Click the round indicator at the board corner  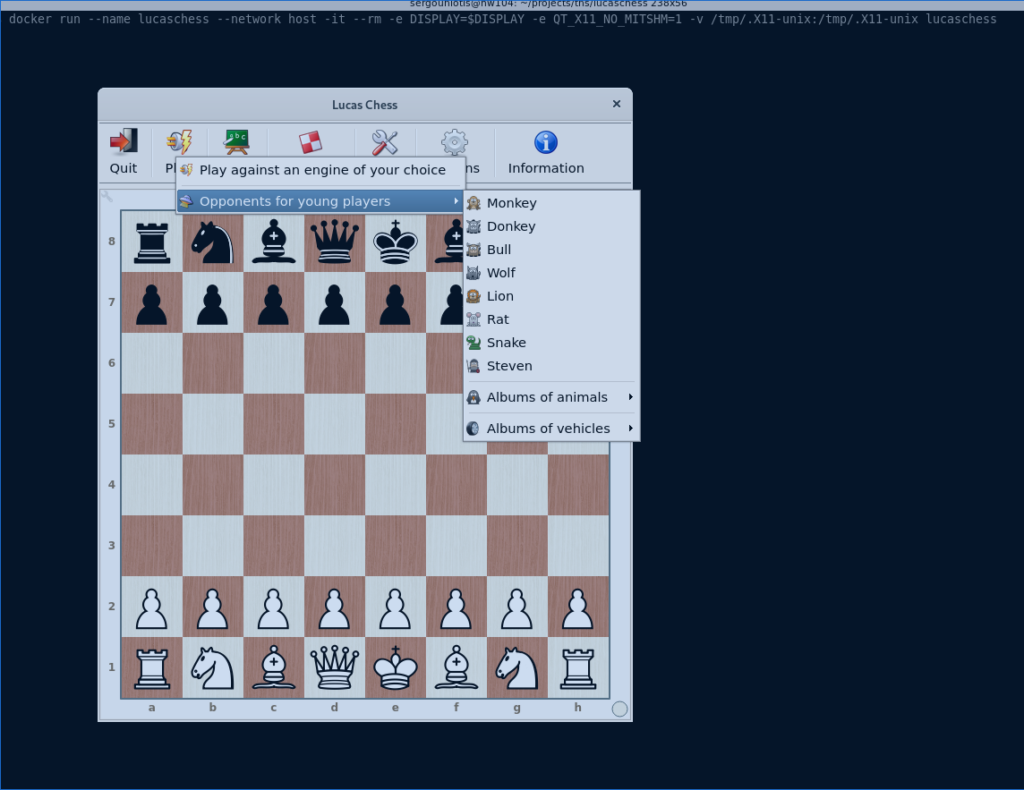pyautogui.click(x=620, y=708)
